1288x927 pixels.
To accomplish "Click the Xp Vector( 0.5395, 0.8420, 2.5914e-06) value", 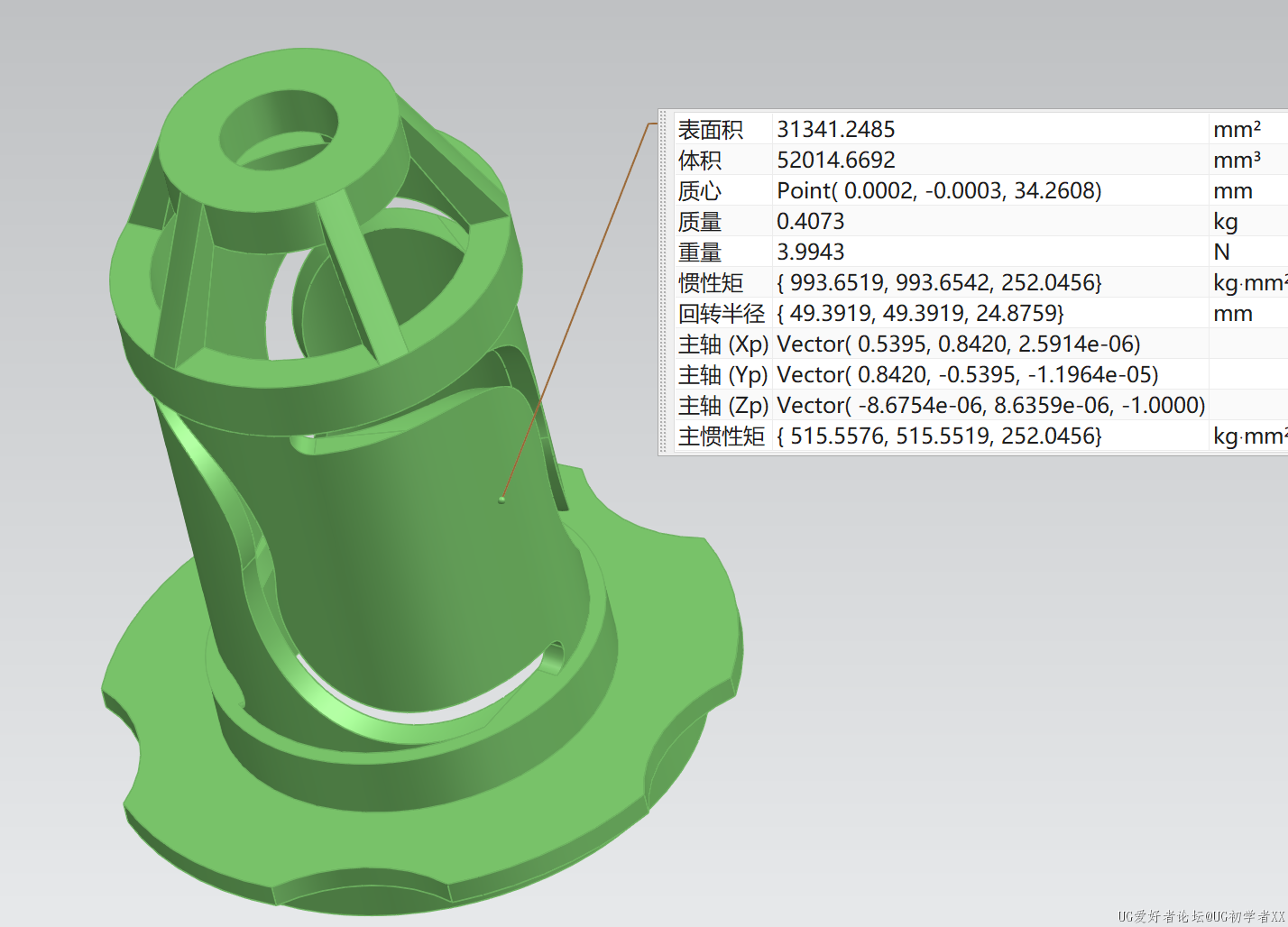I will pos(959,344).
